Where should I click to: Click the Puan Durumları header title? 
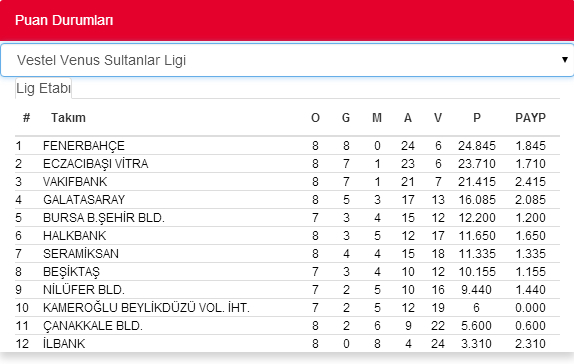(64, 20)
